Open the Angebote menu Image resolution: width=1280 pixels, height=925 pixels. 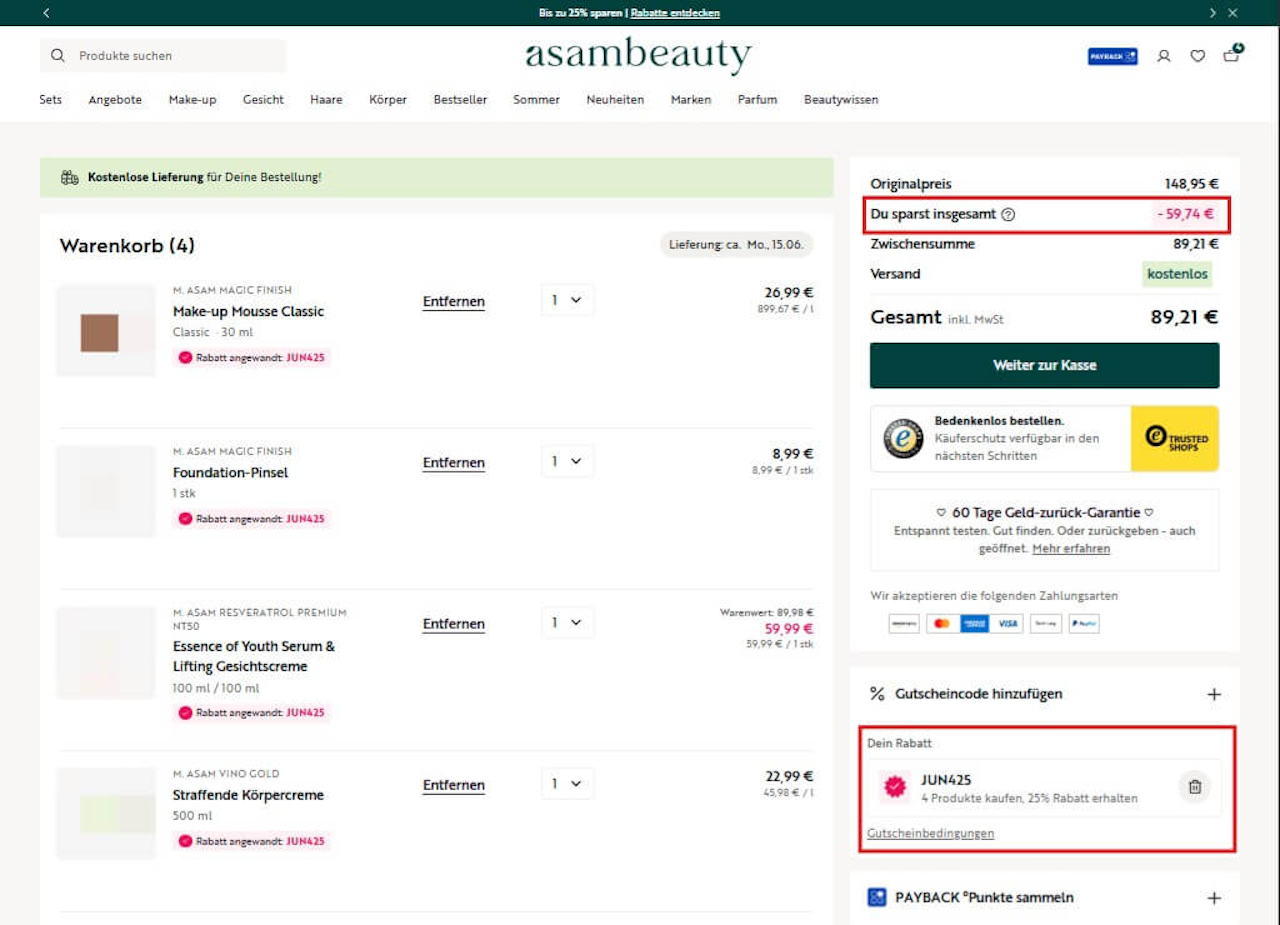pyautogui.click(x=115, y=100)
